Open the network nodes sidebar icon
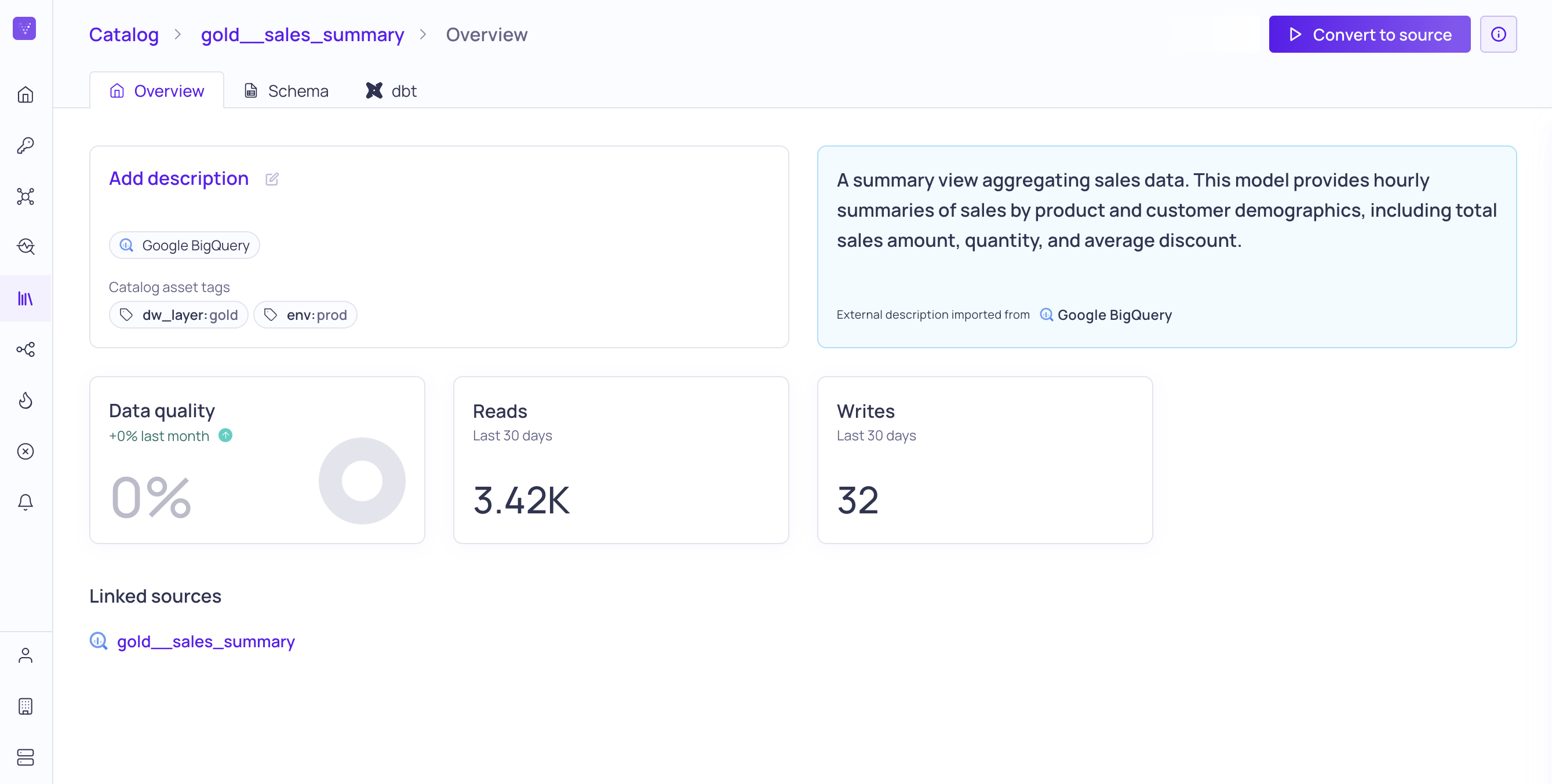 [x=25, y=196]
